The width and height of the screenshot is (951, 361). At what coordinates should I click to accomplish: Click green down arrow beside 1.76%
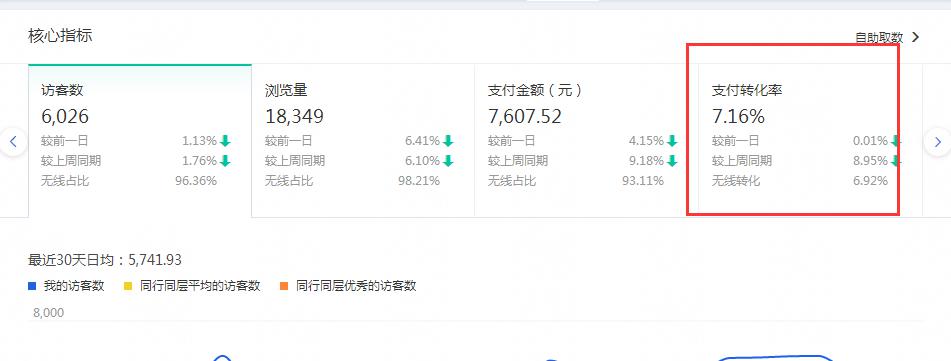pos(225,161)
